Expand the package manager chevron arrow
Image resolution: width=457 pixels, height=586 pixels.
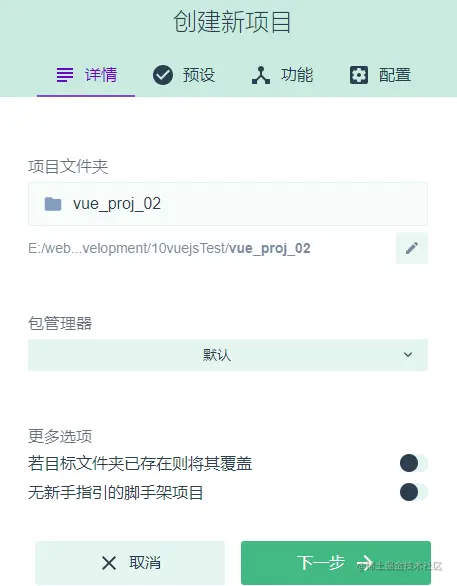click(408, 355)
